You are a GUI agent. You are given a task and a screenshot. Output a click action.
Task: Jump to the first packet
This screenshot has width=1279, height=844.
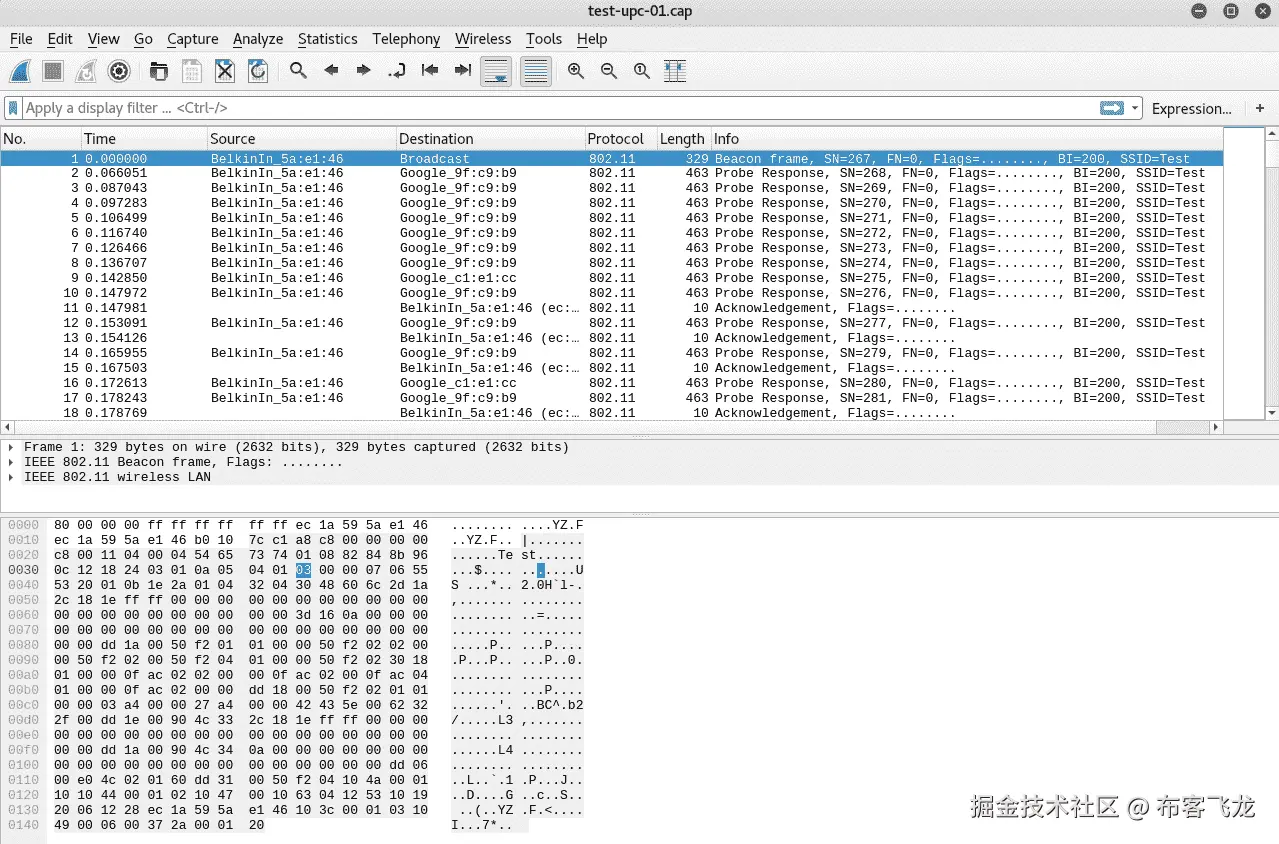pos(430,71)
